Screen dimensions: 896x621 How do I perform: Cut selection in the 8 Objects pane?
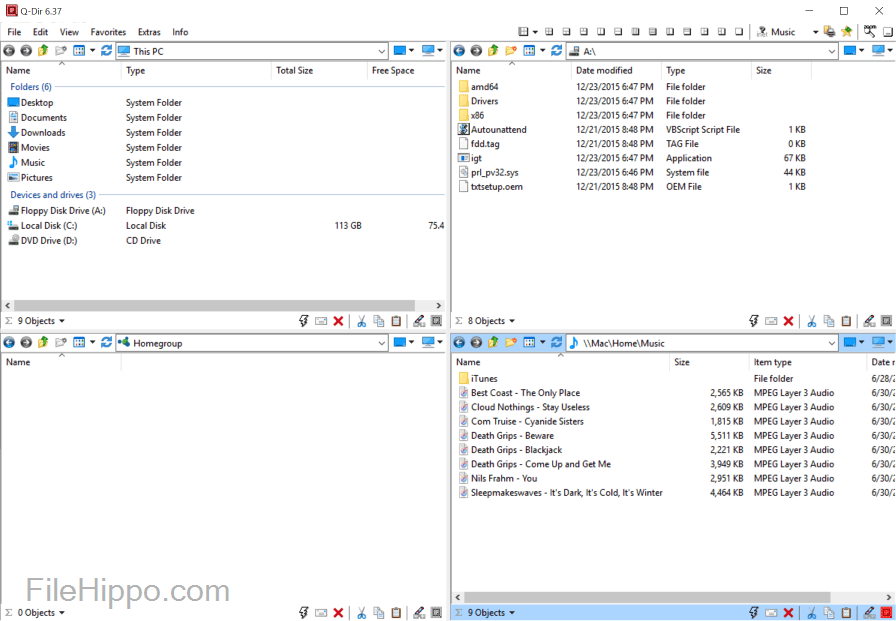(811, 321)
